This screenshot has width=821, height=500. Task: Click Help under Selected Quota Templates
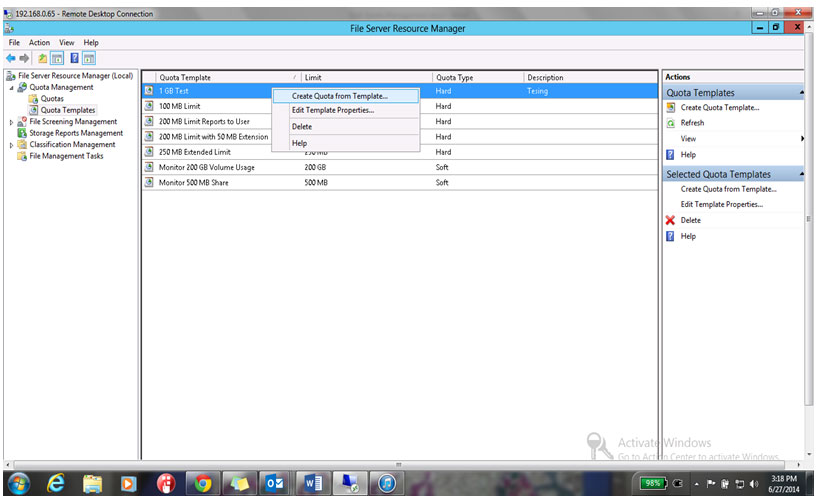pos(688,236)
